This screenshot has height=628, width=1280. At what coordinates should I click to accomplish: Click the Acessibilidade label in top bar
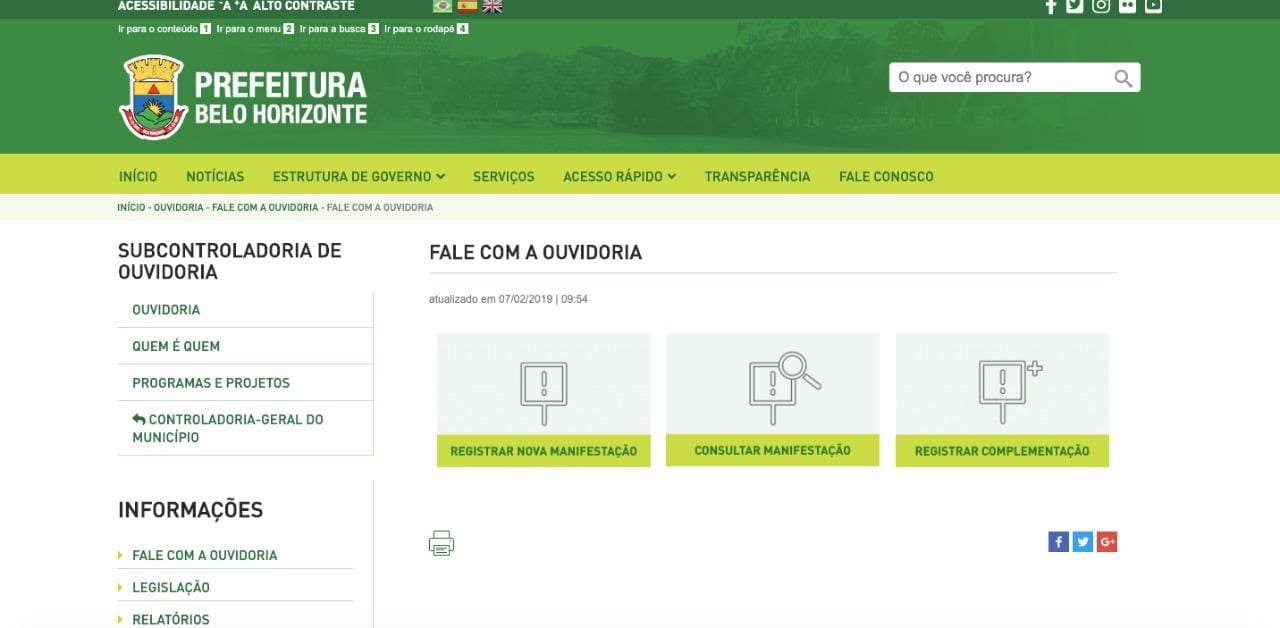166,6
